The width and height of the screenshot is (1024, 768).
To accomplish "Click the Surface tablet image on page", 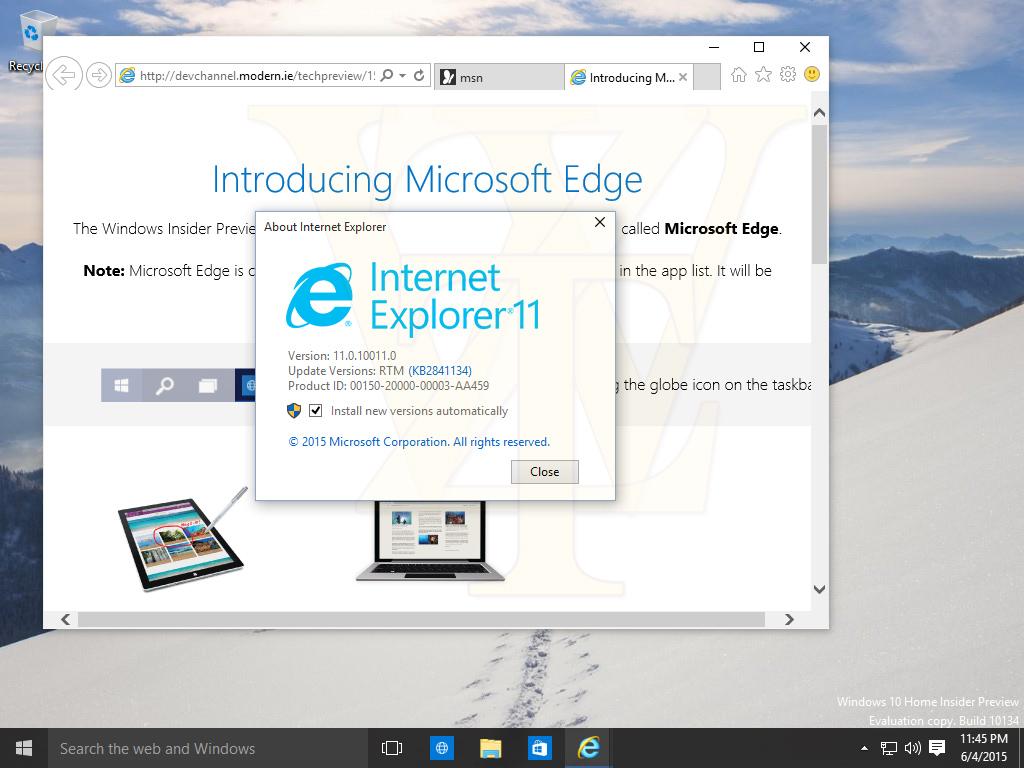I will [184, 539].
